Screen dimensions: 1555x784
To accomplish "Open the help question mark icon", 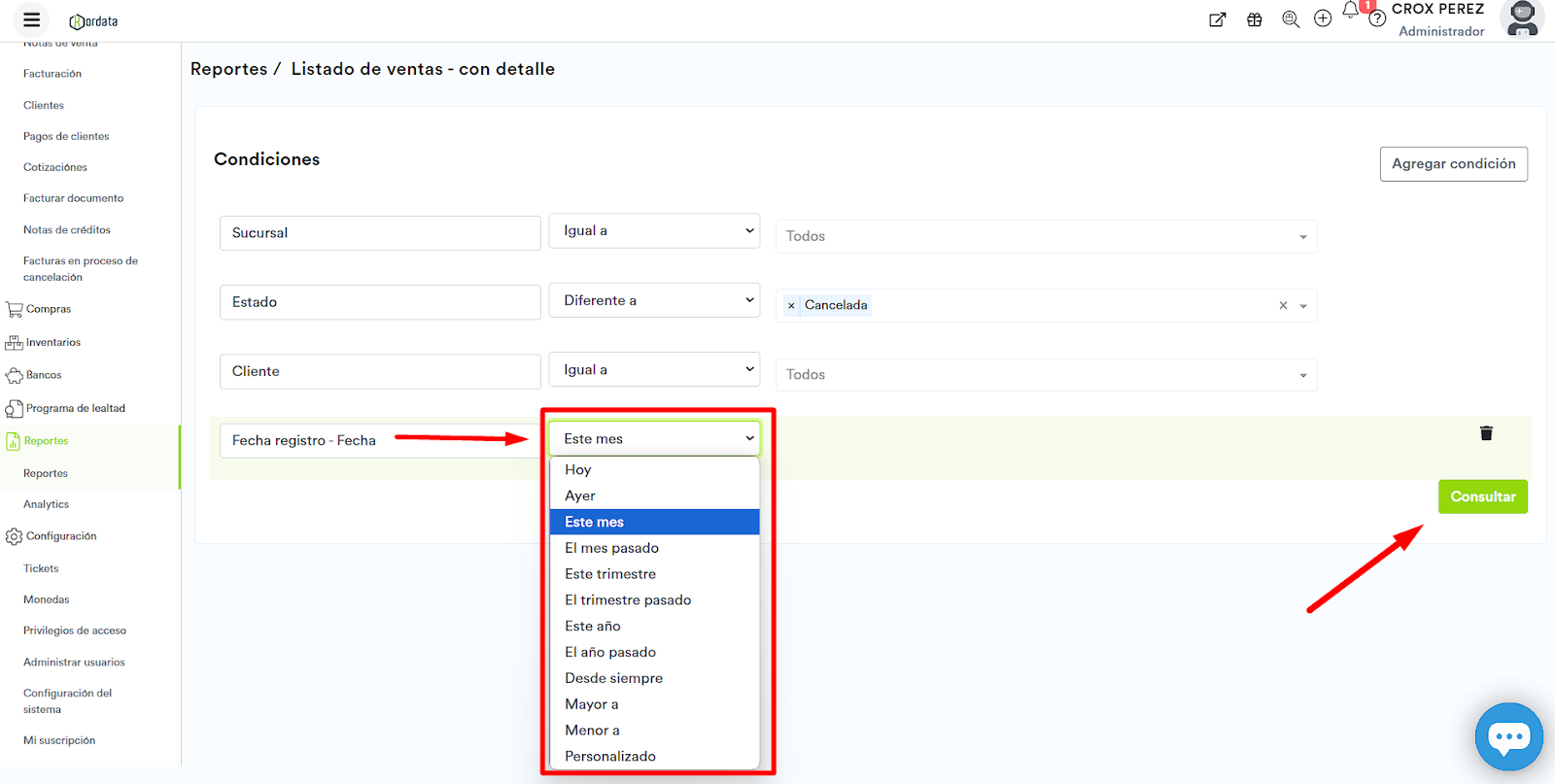I will [1377, 19].
